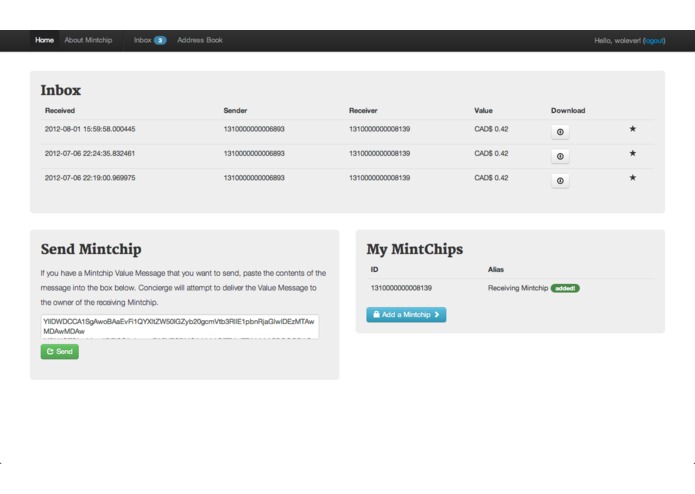Screen dimensions: 695x494
Task: Click the Add a Mintchip button
Action: click(406, 315)
